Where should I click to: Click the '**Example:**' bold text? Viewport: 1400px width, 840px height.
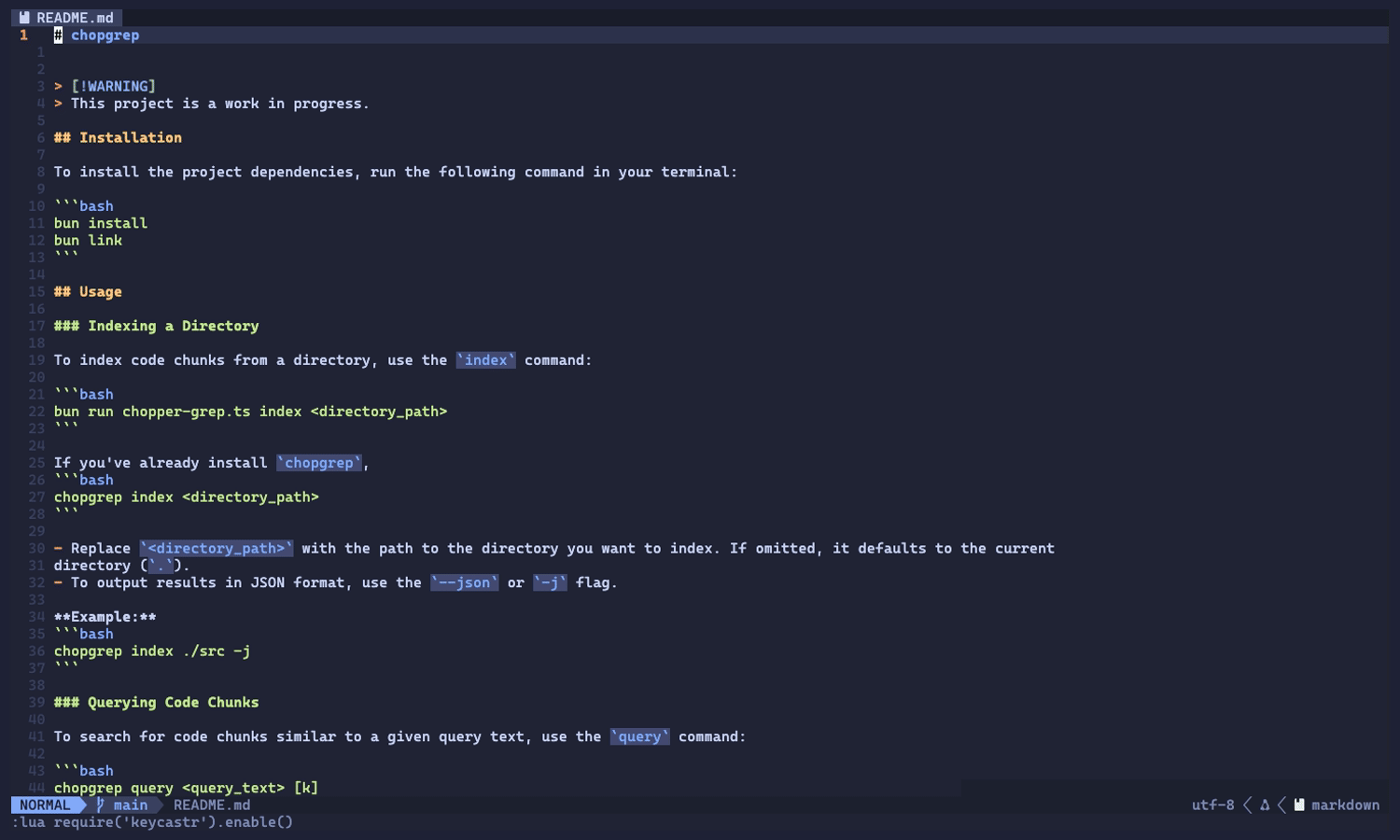click(105, 617)
